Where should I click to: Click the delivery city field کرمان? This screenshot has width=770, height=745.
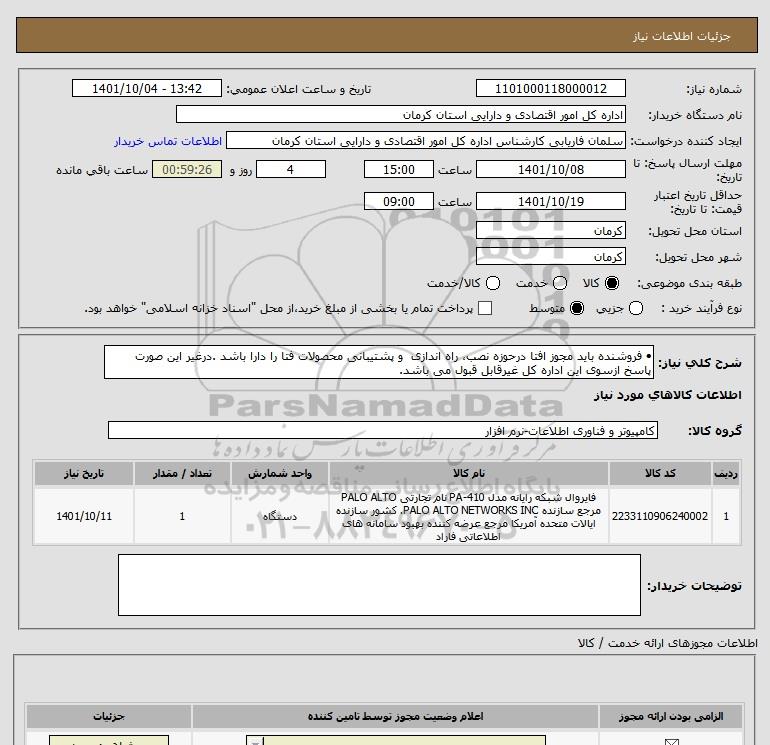pos(550,256)
